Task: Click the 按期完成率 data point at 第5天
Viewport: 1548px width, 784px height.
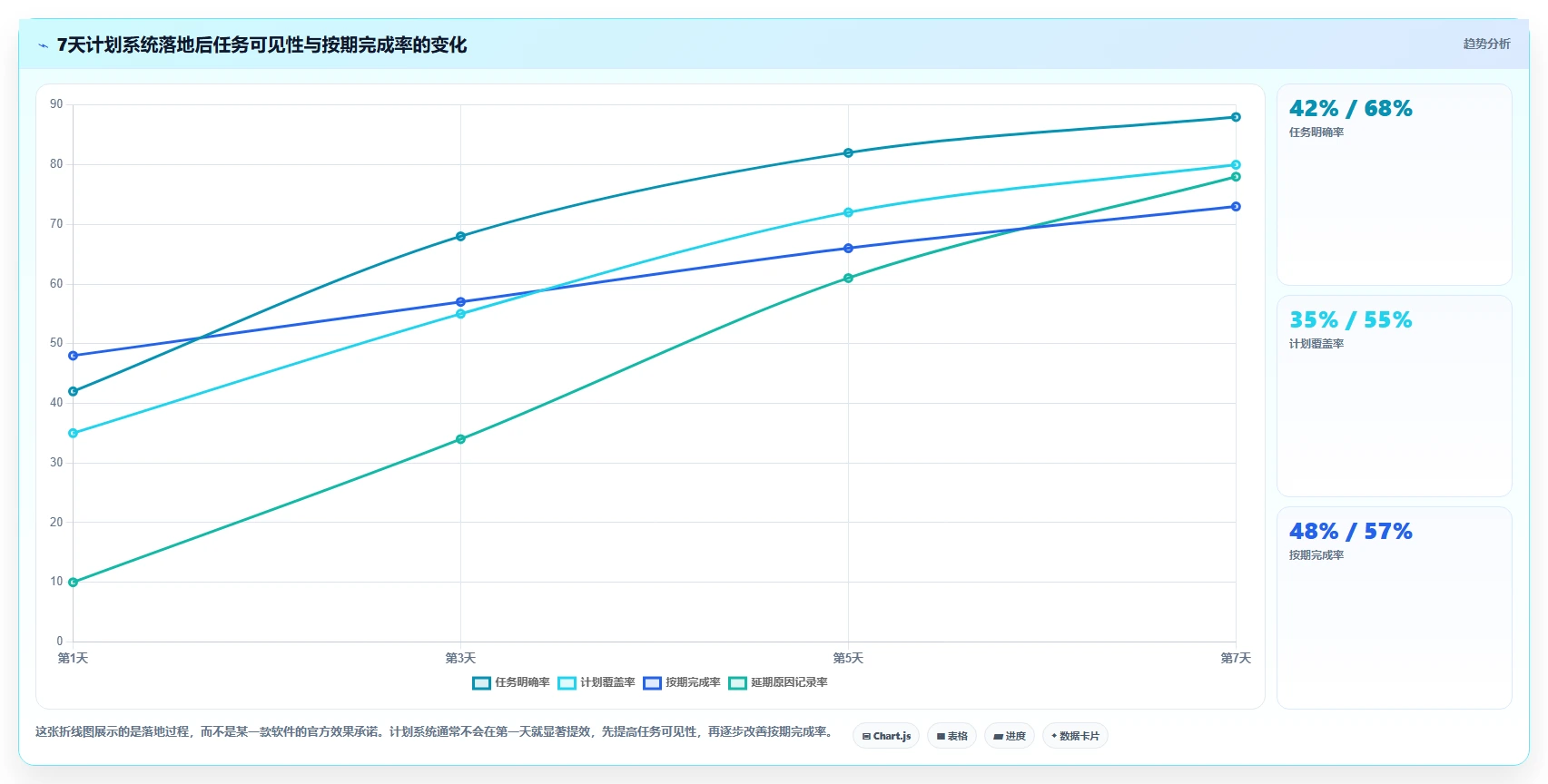Action: point(848,248)
